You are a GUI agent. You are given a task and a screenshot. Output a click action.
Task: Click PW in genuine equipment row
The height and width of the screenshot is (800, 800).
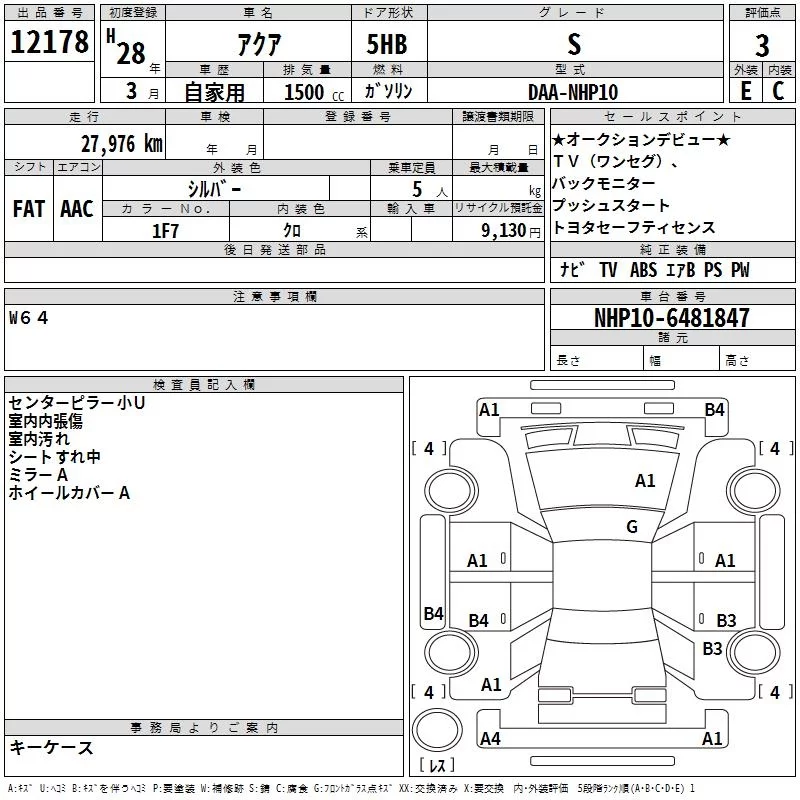[740, 269]
